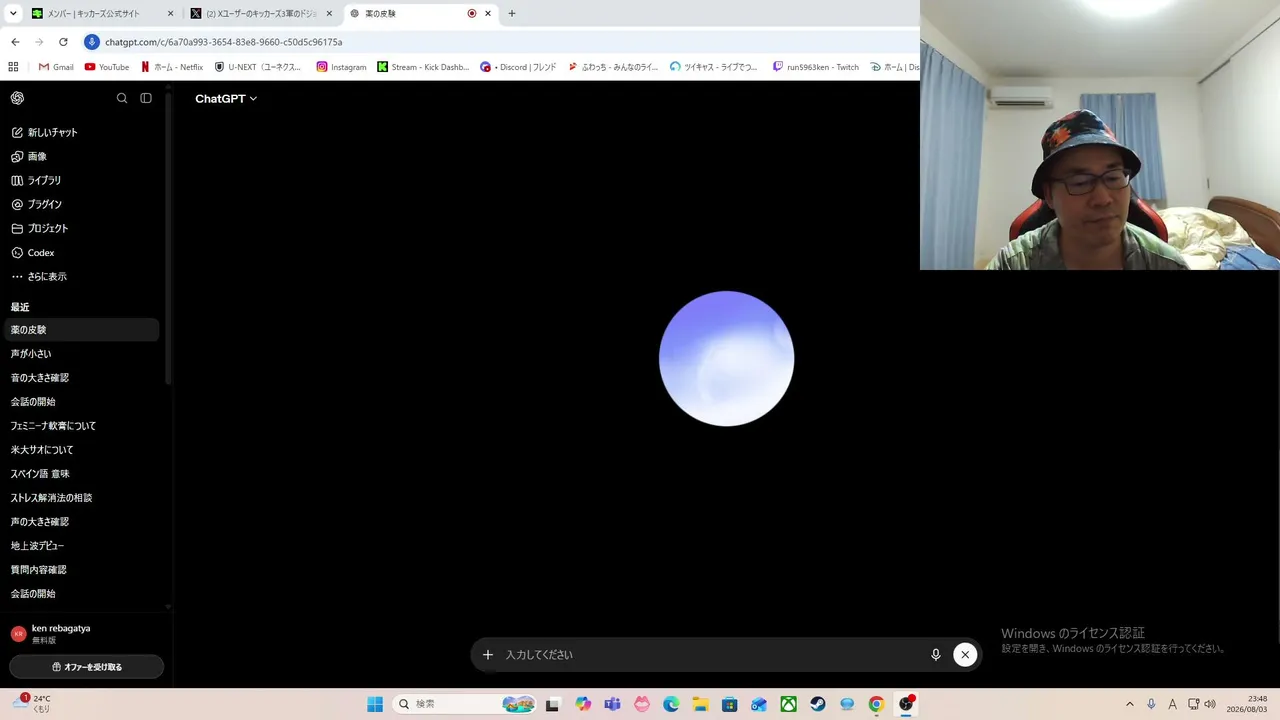Viewport: 1280px width, 720px height.
Task: Open the U-NEXT bookmark
Action: tap(258, 67)
